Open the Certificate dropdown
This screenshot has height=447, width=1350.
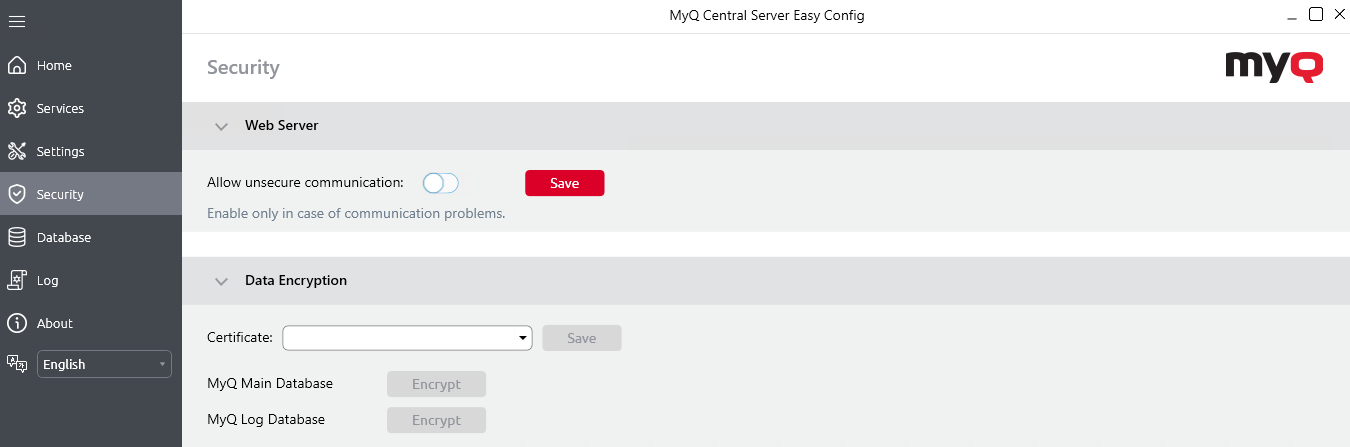pyautogui.click(x=407, y=338)
